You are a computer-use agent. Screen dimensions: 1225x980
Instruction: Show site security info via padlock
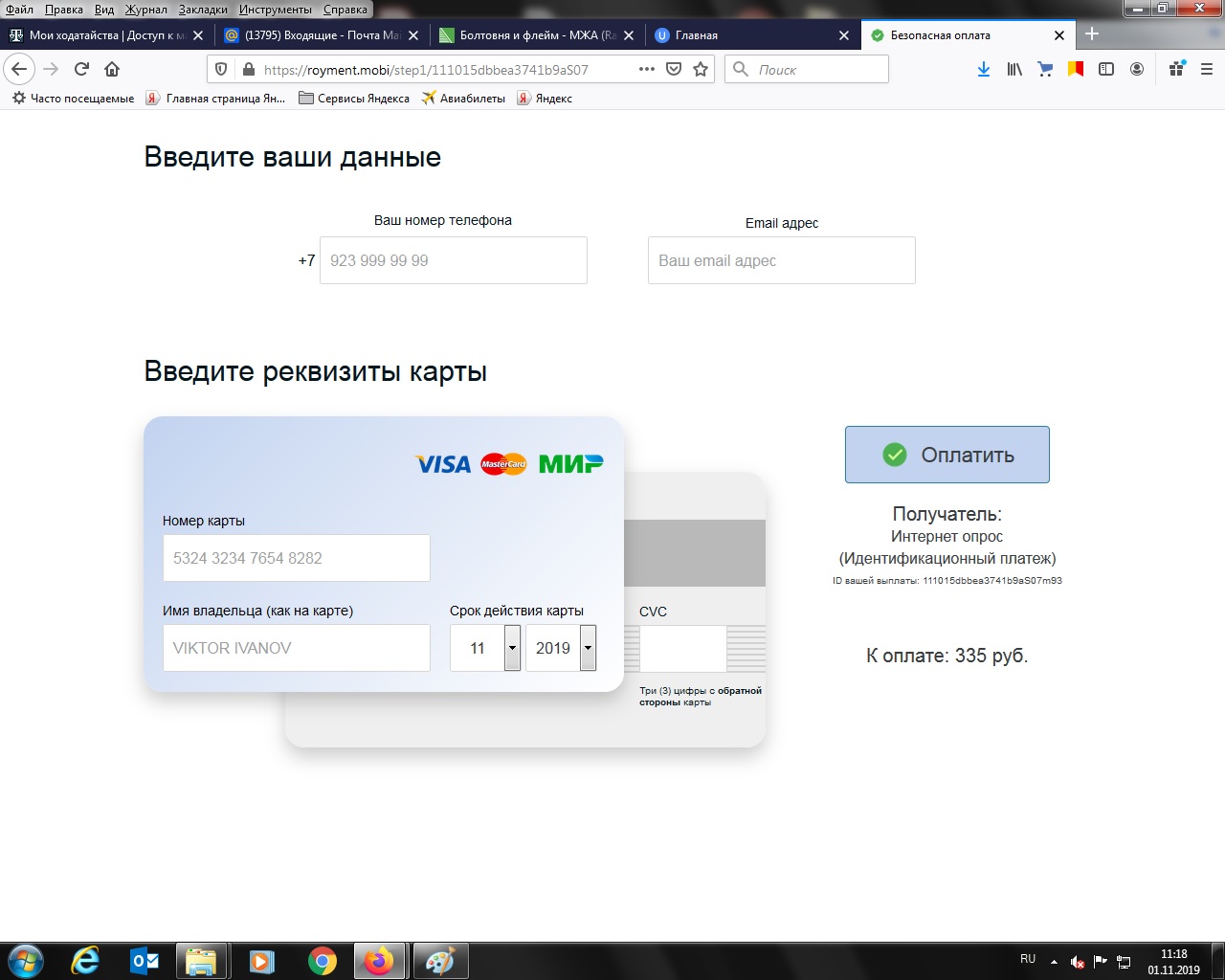click(x=249, y=69)
